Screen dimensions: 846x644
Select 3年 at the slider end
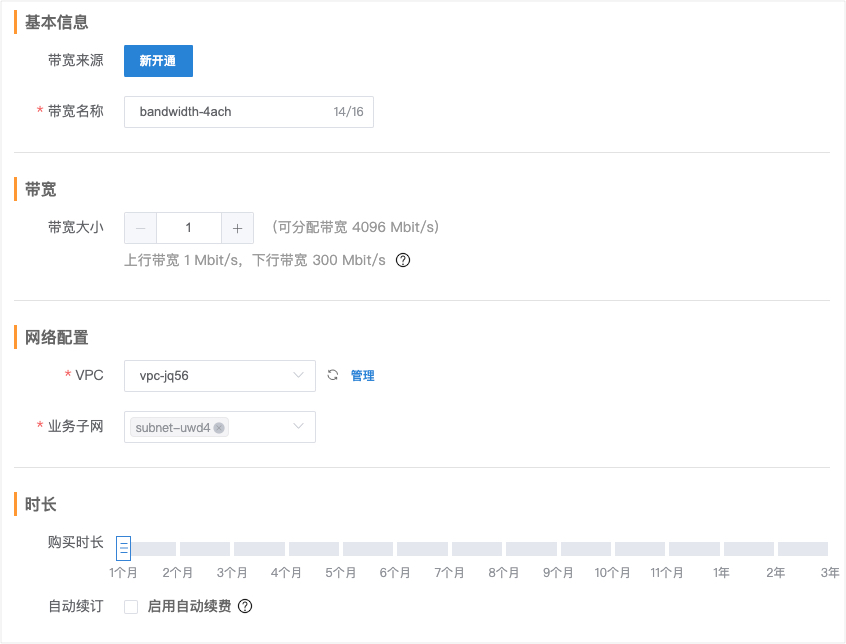(827, 549)
